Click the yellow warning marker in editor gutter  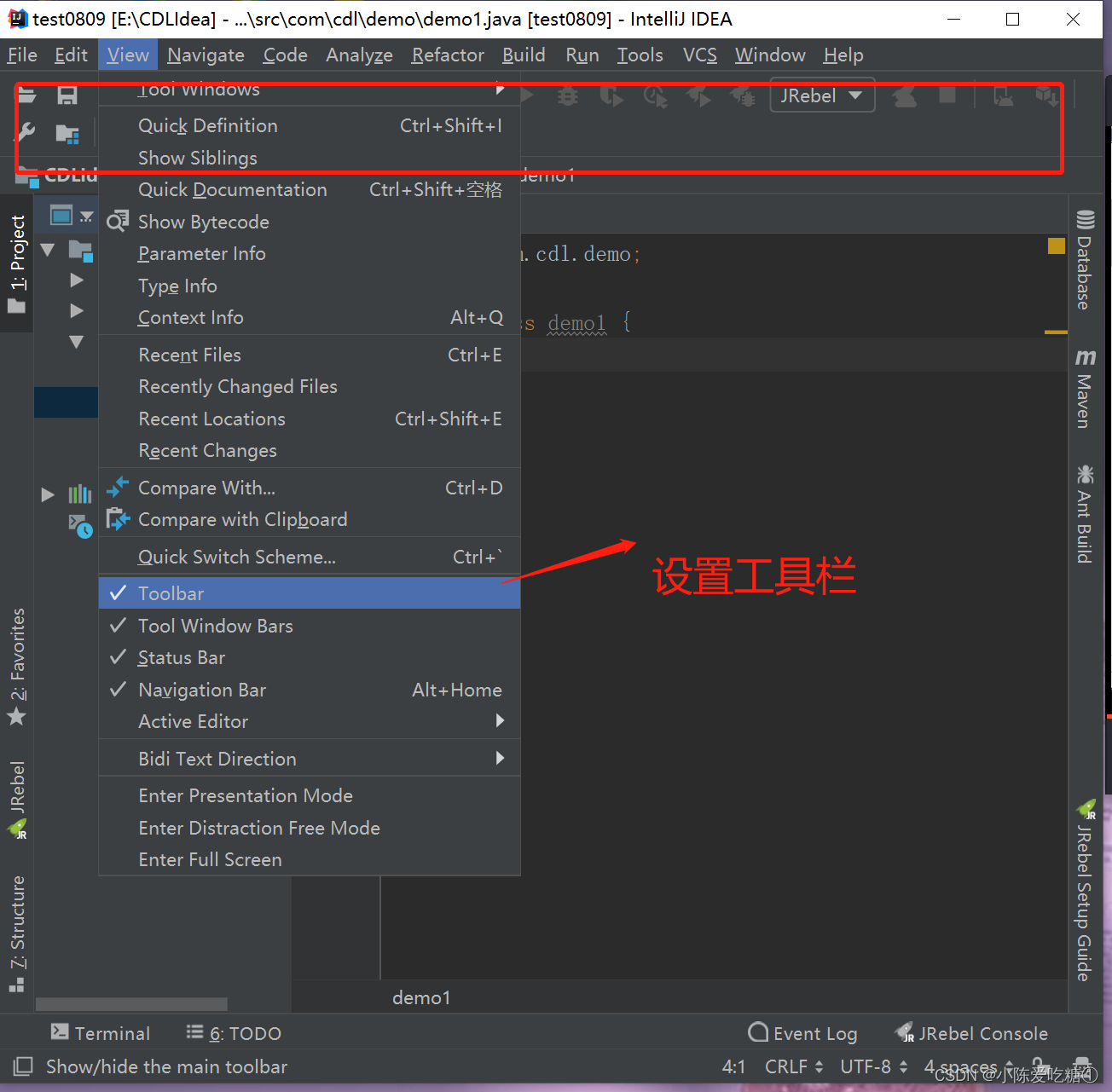pos(1056,246)
